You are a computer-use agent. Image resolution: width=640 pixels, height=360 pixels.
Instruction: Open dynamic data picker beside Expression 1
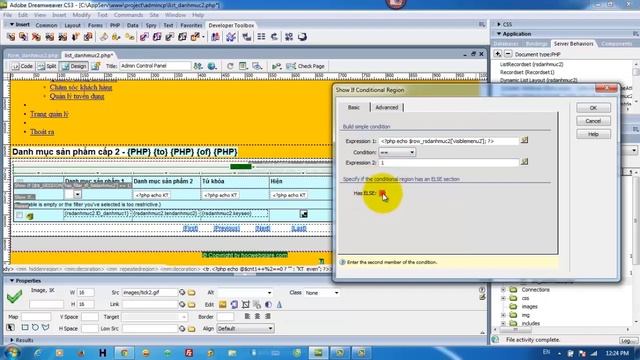(x=524, y=140)
